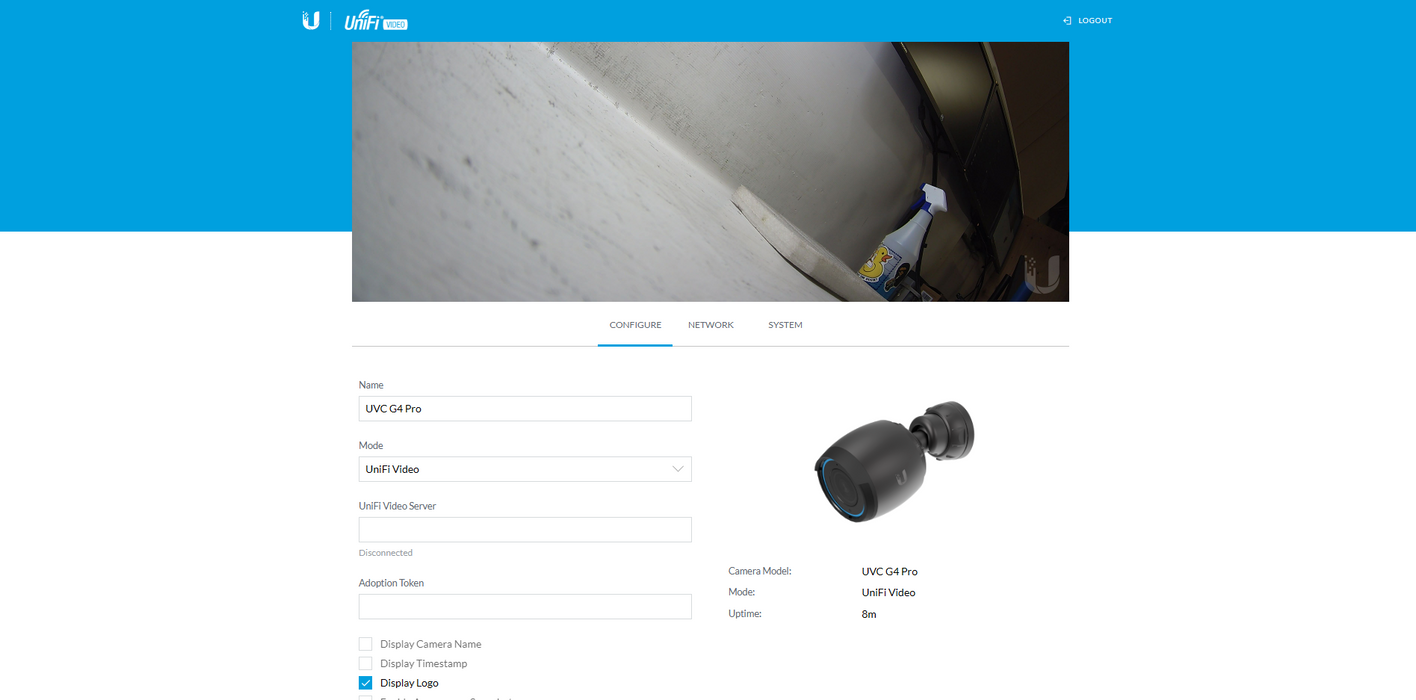Open the SYSTEM tab
1416x700 pixels.
pos(785,325)
